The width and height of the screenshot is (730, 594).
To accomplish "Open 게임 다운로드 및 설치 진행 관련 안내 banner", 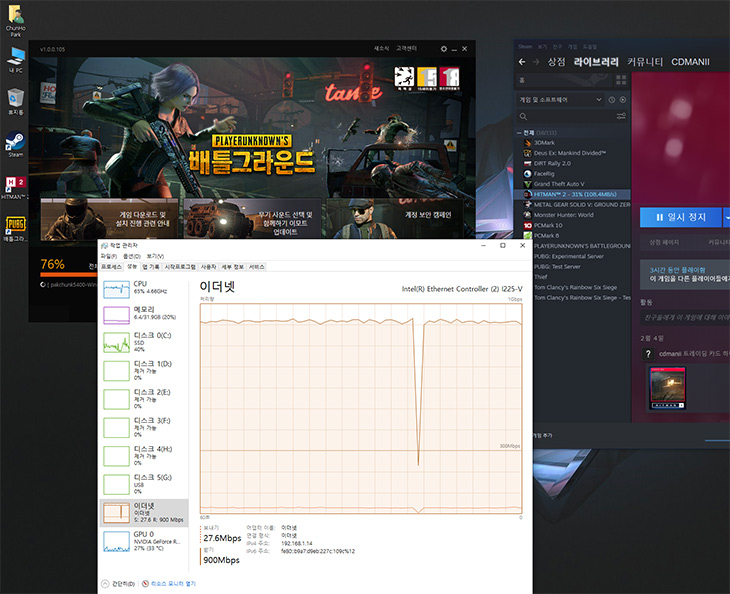I will [110, 219].
